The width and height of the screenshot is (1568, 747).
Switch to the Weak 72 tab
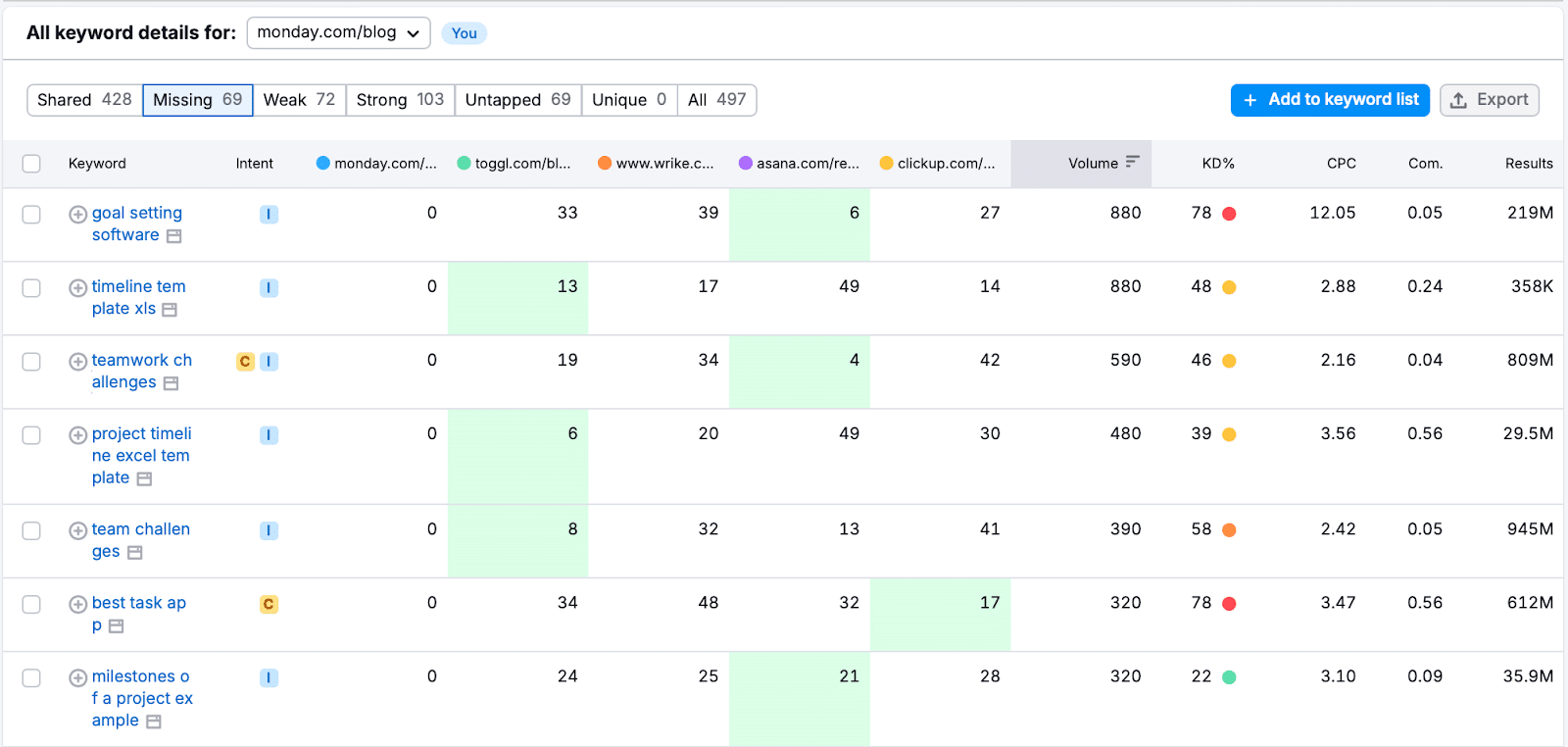click(299, 100)
